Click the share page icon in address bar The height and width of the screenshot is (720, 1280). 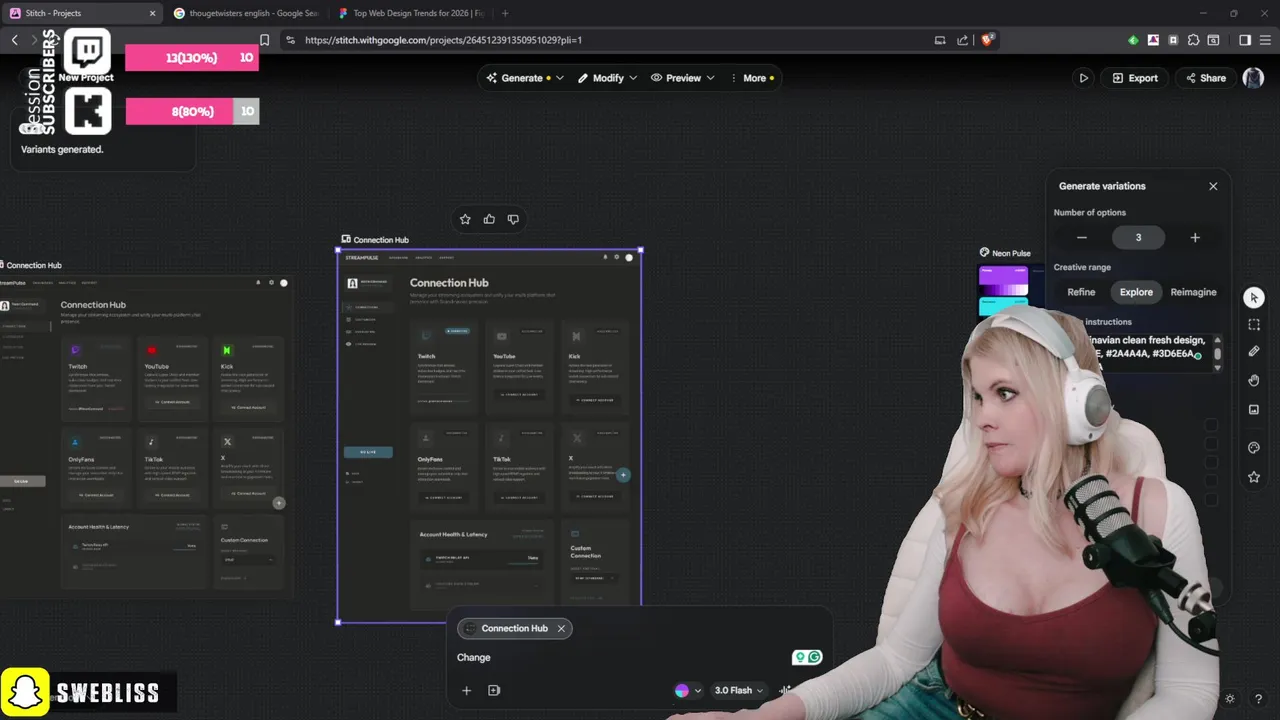pos(962,40)
